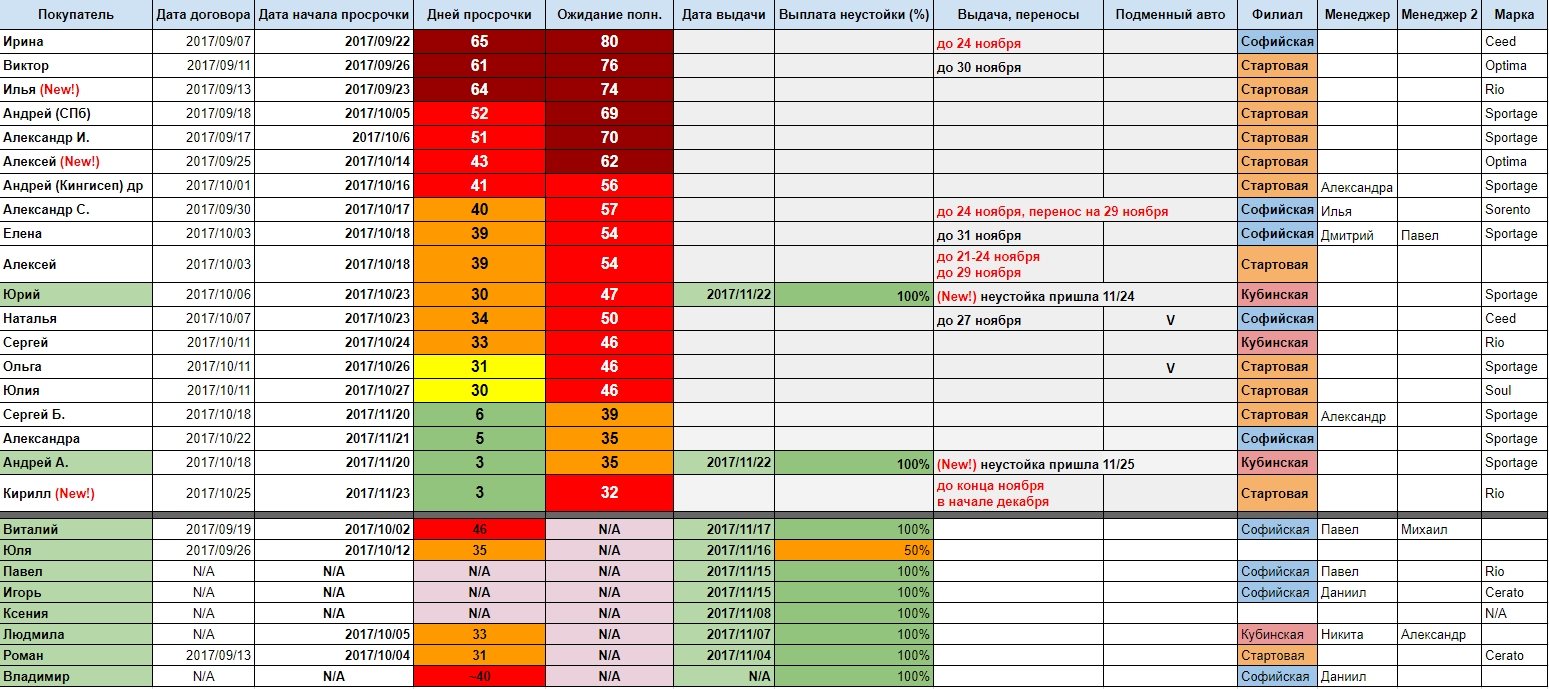Select the Выплата неустойки (%) header

(x=853, y=15)
